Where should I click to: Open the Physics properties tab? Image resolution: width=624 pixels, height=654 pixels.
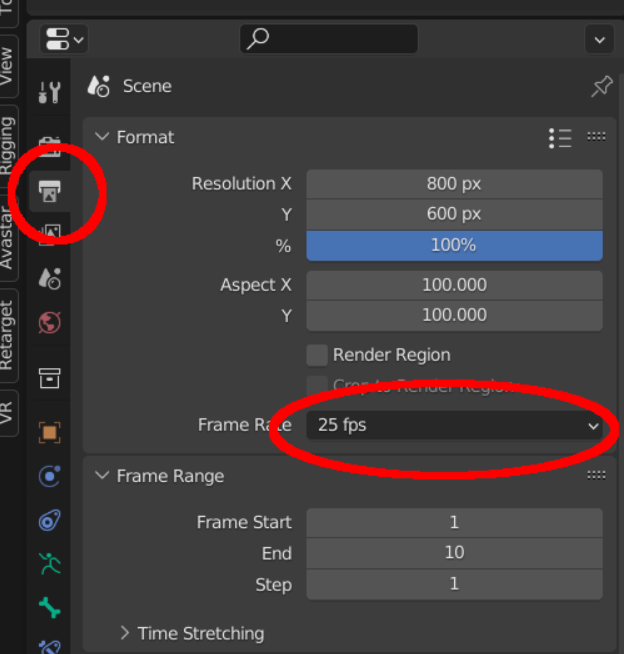pyautogui.click(x=50, y=476)
